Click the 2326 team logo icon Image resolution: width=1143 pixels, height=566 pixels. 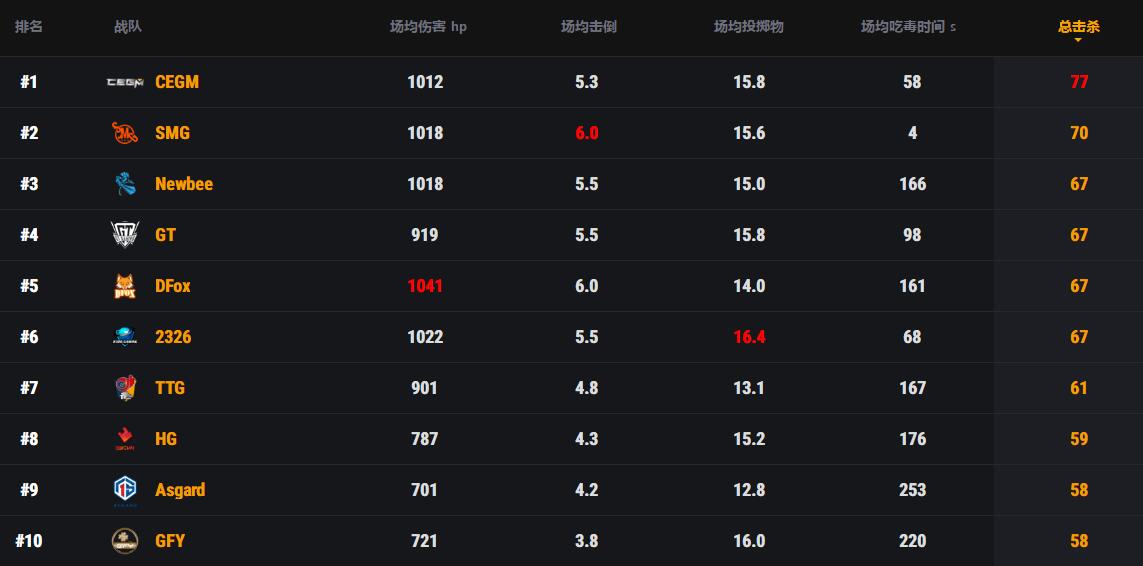125,337
